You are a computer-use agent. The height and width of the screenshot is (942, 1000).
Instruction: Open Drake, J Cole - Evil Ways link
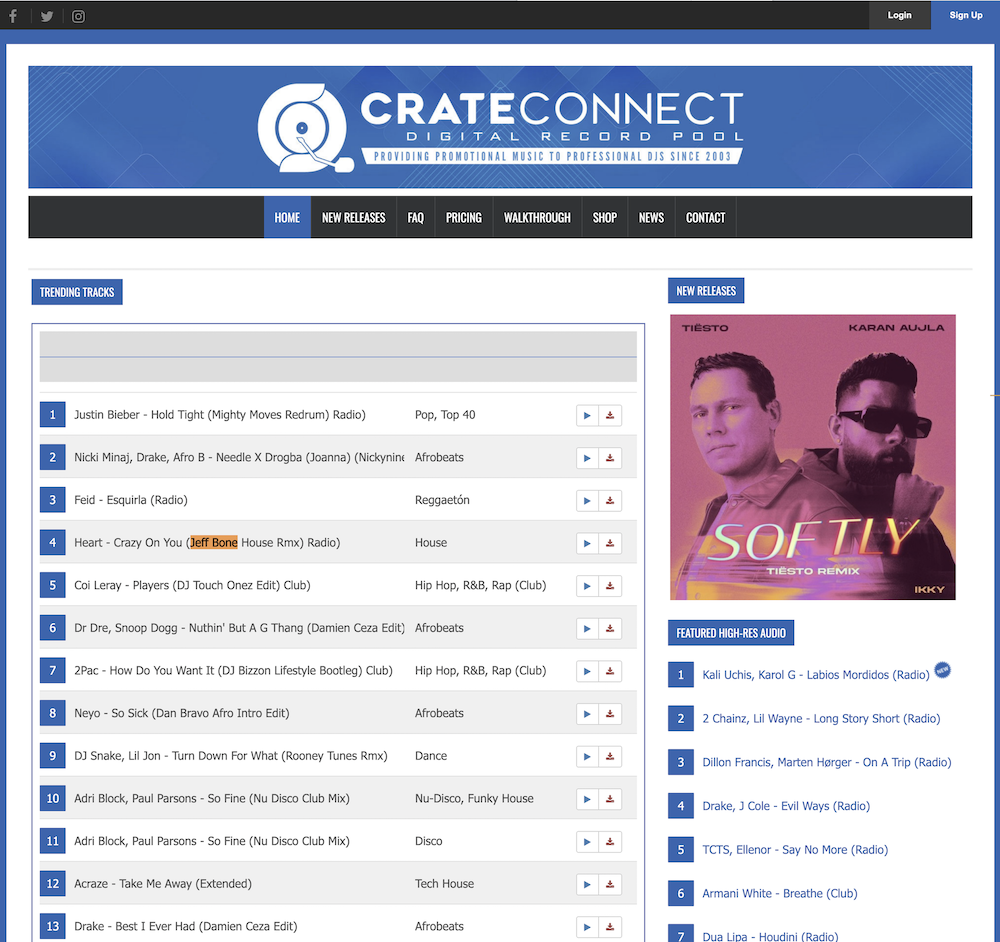click(x=786, y=806)
